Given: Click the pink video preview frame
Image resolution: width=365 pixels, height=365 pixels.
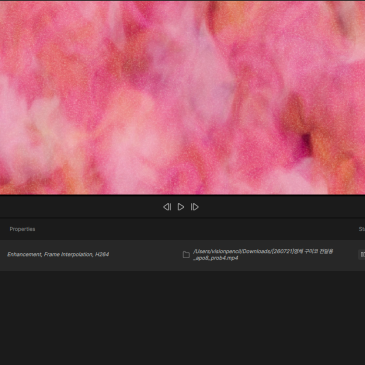Looking at the screenshot, I should pyautogui.click(x=182, y=98).
